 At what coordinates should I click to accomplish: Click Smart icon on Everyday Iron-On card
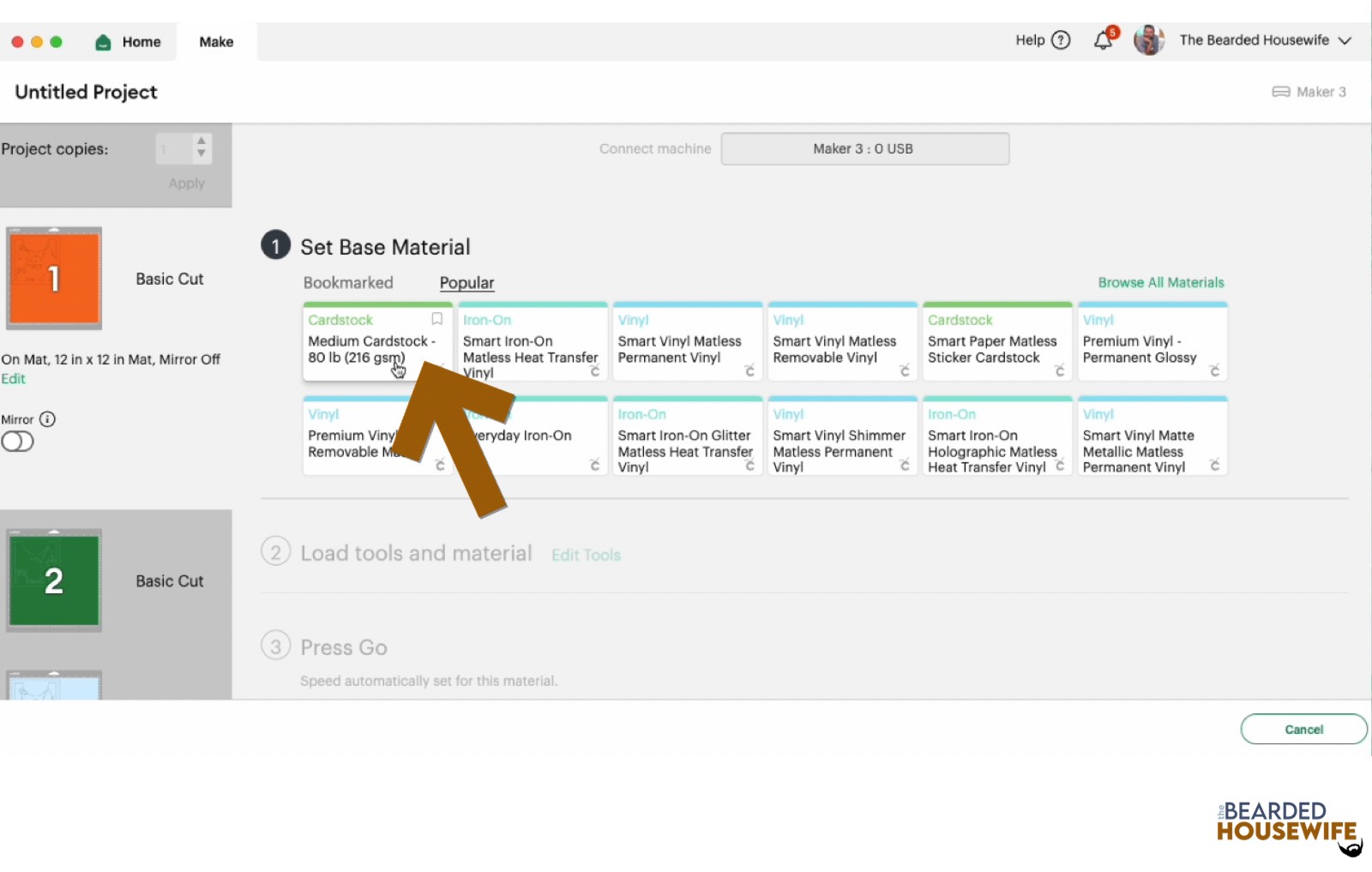594,465
